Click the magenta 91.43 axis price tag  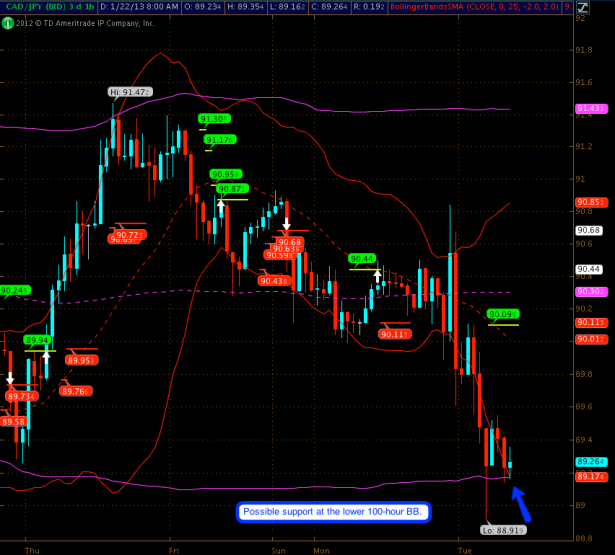point(588,108)
